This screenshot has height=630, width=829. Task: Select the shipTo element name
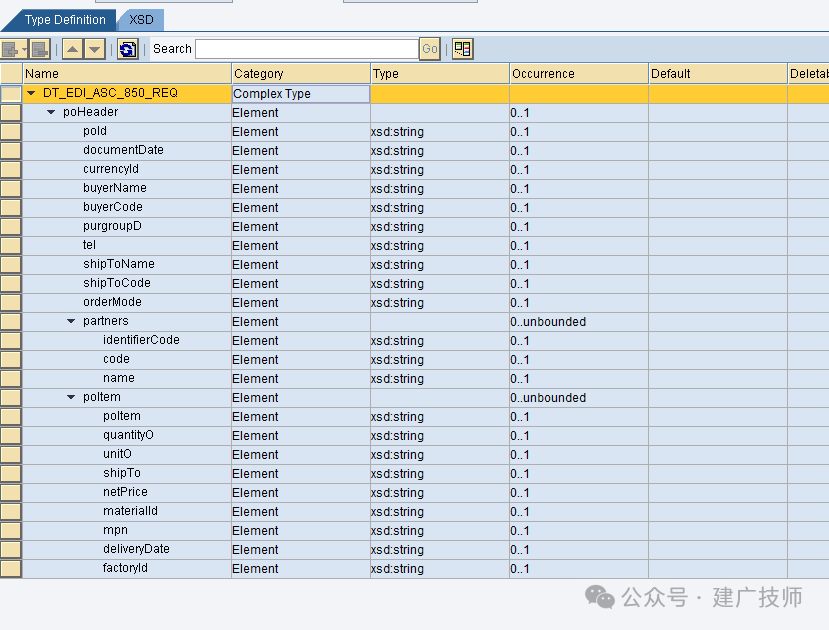(x=122, y=473)
